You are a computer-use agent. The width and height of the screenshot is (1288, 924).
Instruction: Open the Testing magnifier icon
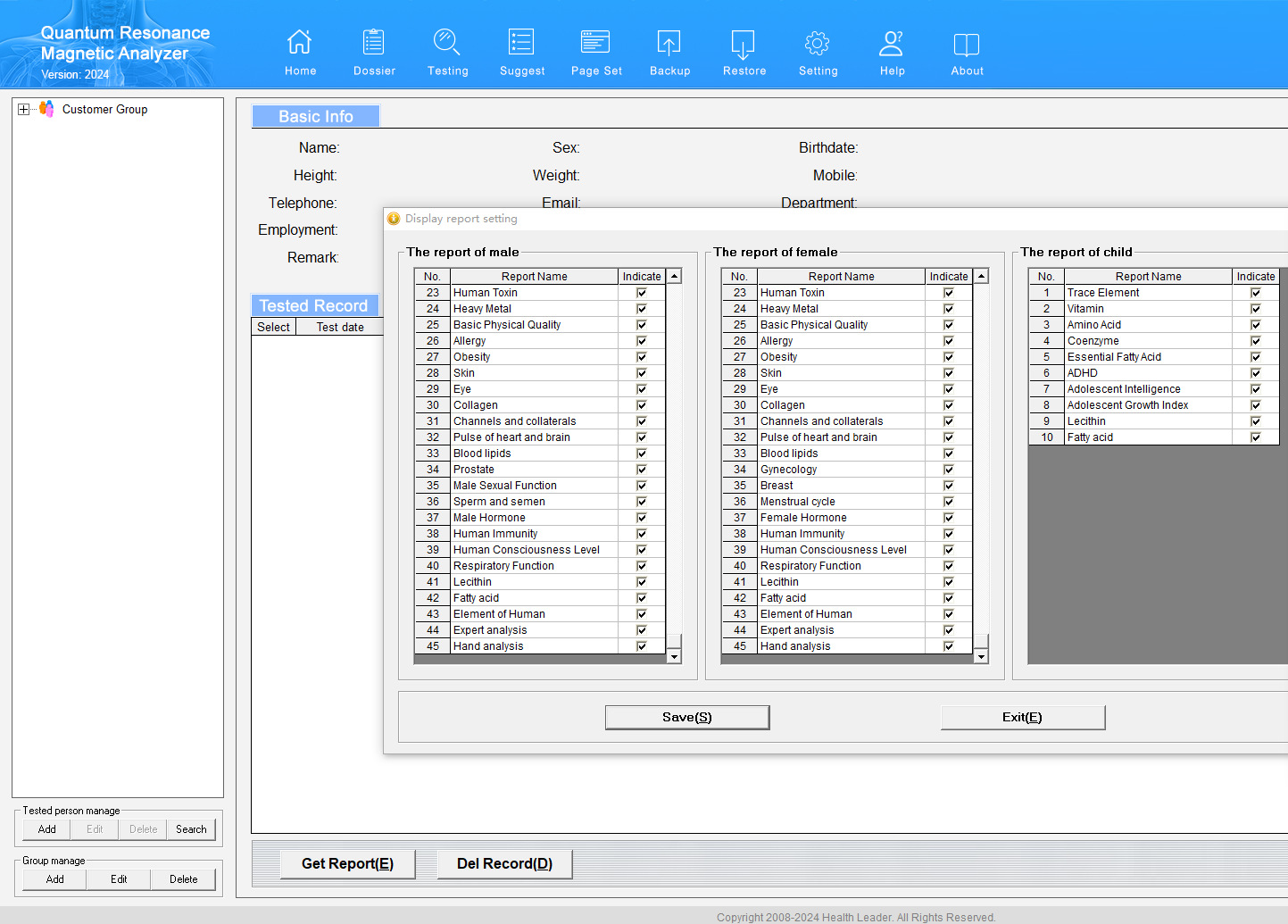447,43
